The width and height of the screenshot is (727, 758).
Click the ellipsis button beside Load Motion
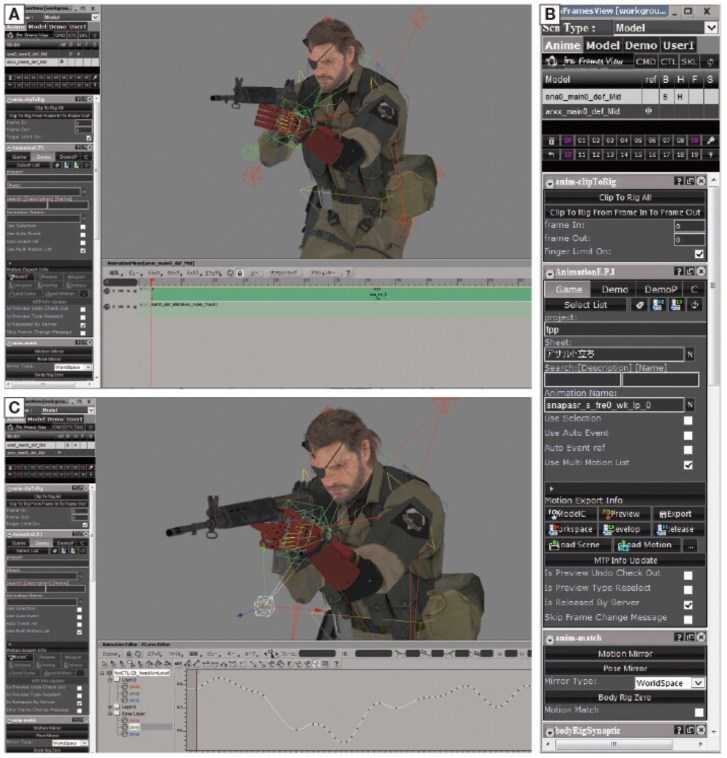692,545
